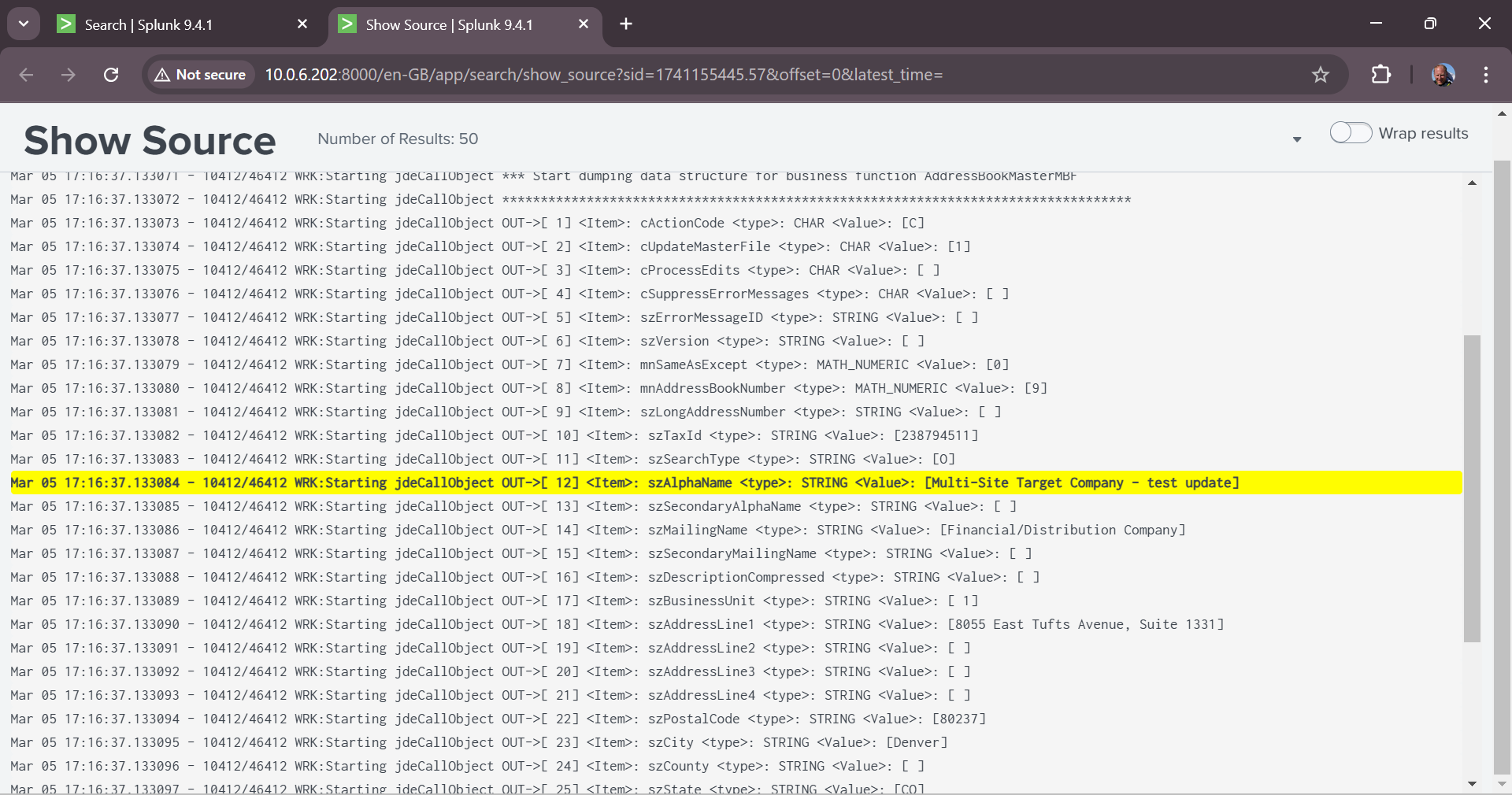Open the Chrome three-dot menu
Image resolution: width=1512 pixels, height=795 pixels.
click(x=1485, y=75)
